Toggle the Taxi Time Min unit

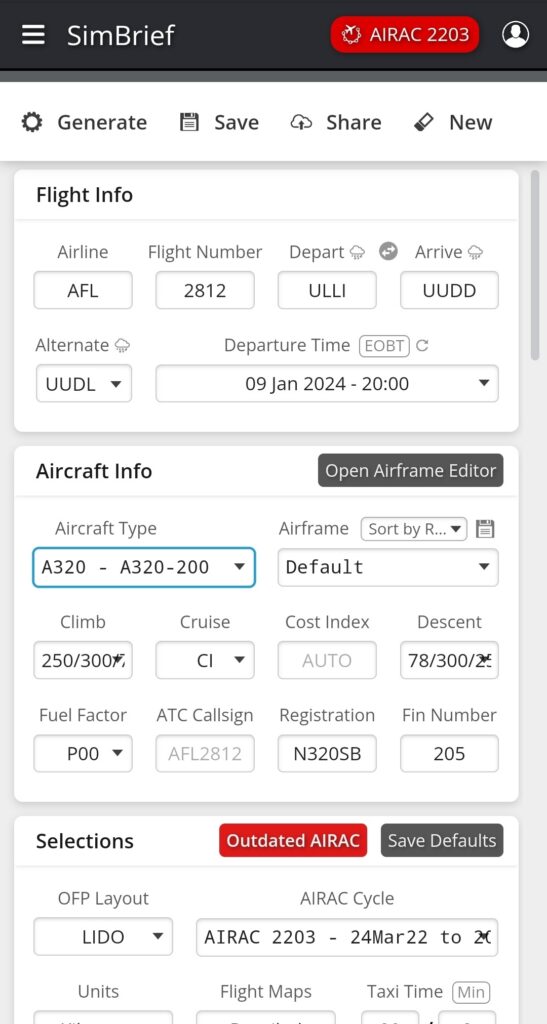(x=471, y=993)
